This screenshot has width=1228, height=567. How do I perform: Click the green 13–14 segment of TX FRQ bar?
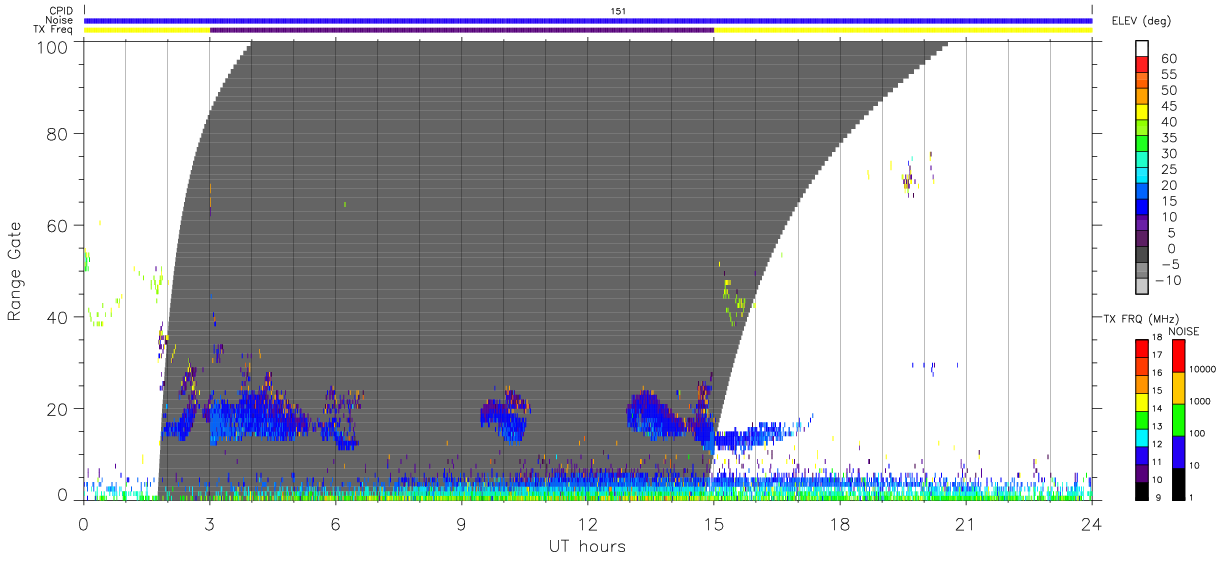[1142, 419]
